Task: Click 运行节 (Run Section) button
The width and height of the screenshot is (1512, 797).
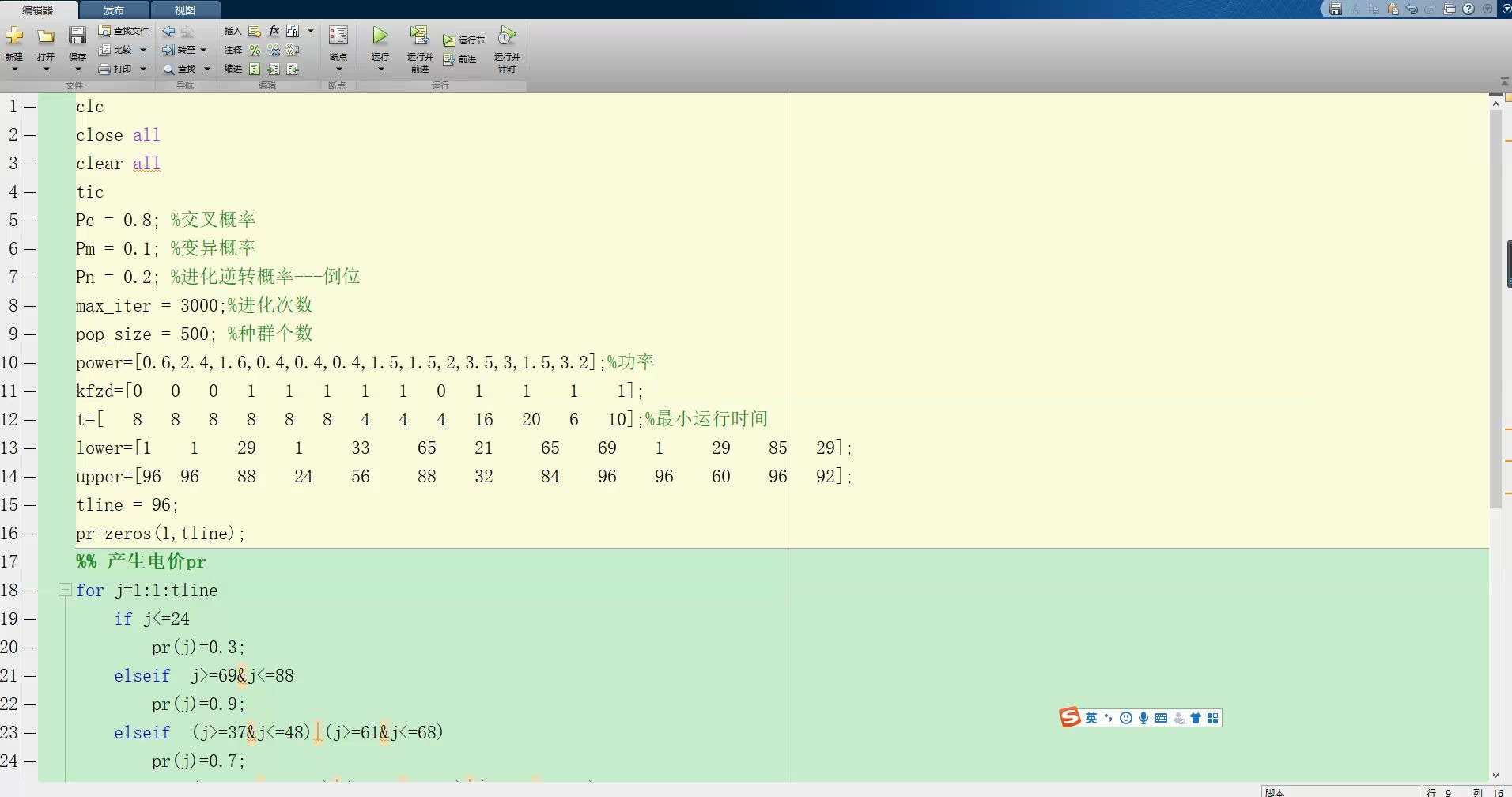Action: pos(463,40)
